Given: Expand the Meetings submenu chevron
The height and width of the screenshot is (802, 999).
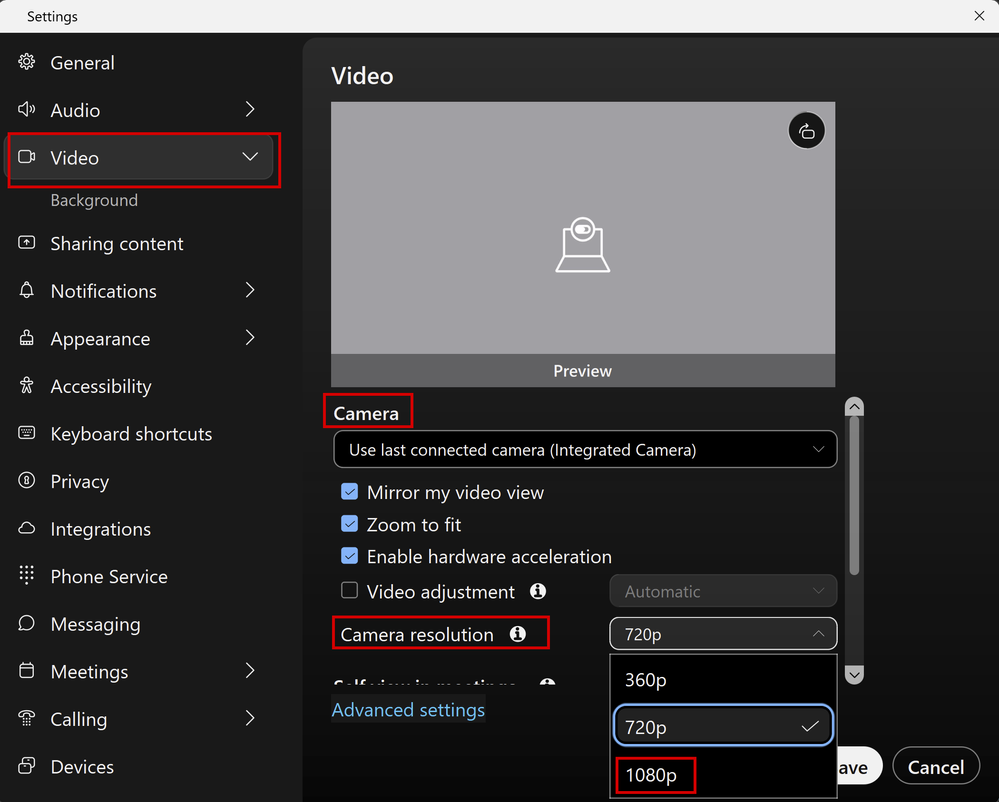Looking at the screenshot, I should [250, 670].
